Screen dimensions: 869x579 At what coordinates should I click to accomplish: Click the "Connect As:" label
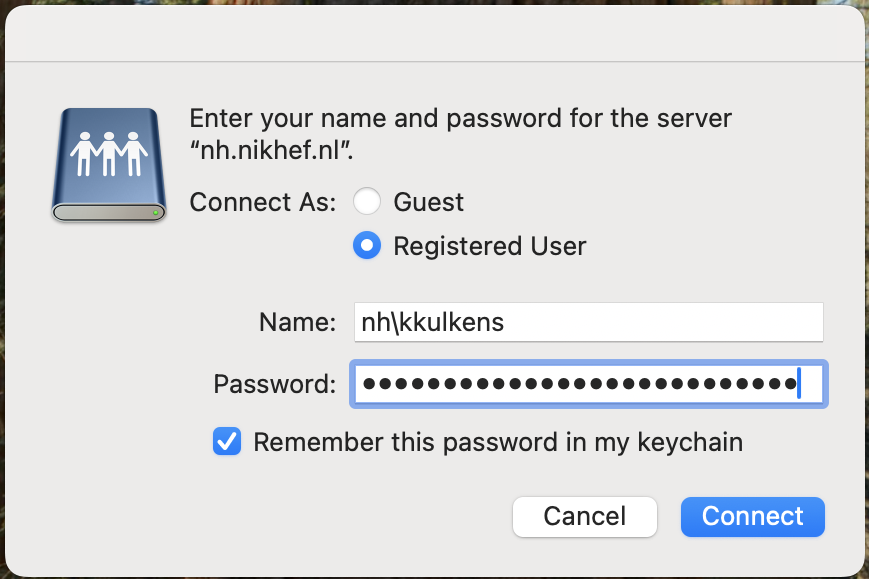pyautogui.click(x=263, y=202)
